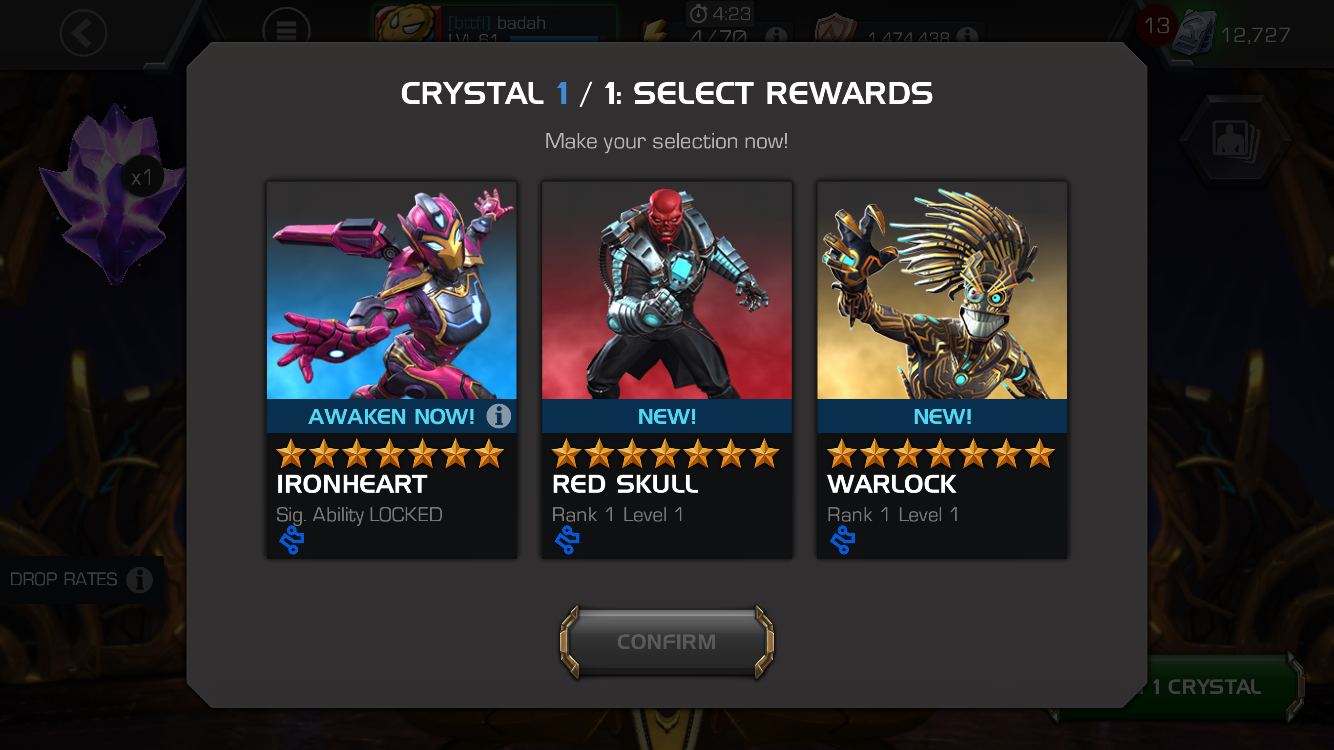The image size is (1334, 750).
Task: Select the Ironheart reward card
Action: point(392,369)
